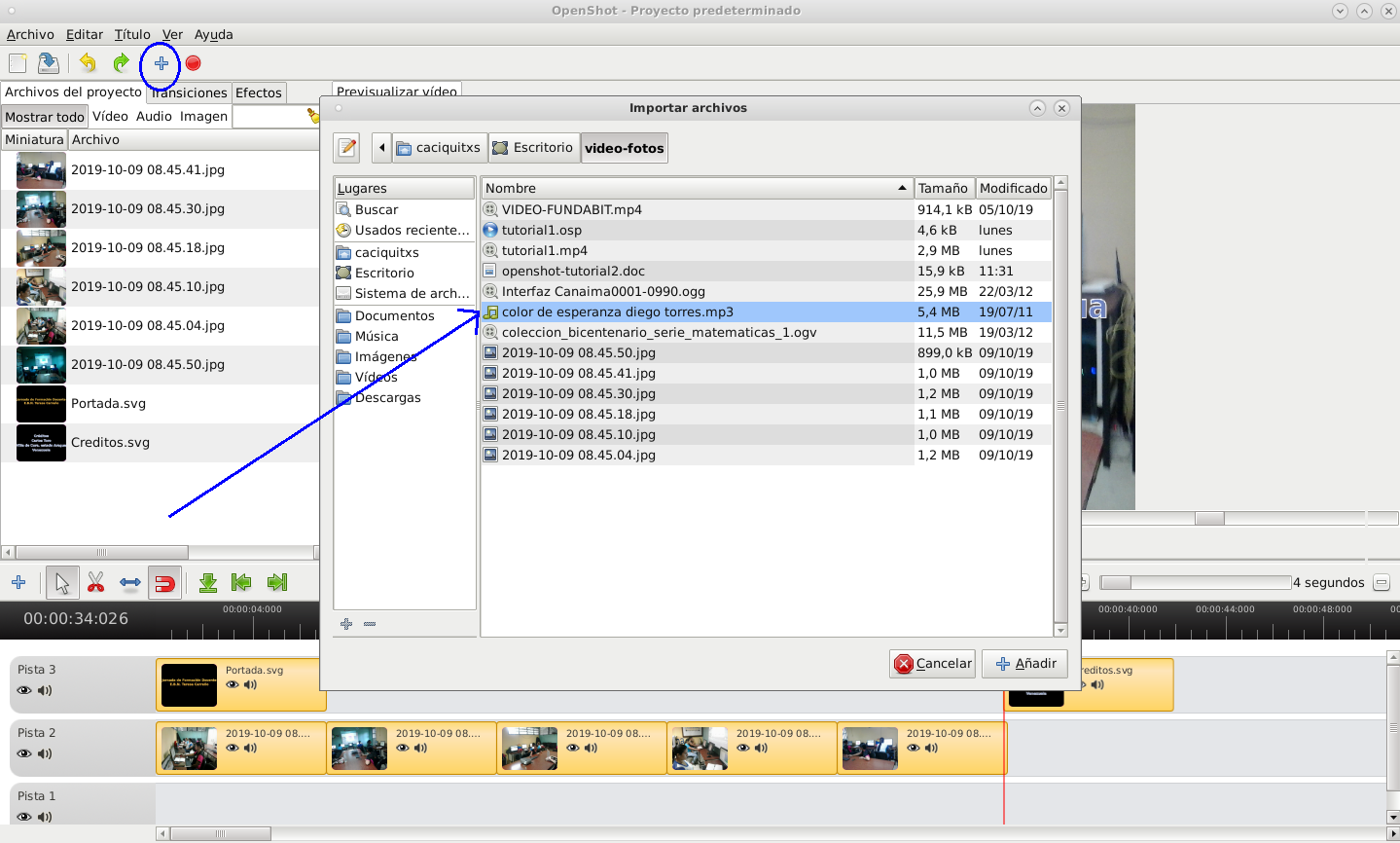The width and height of the screenshot is (1400, 843).
Task: Sort dialog list by Nombre column
Action: point(697,188)
